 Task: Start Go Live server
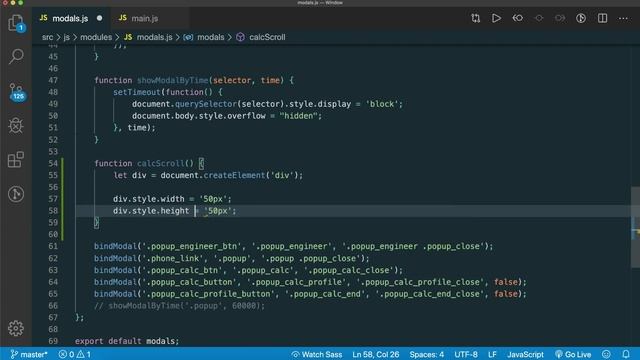click(x=573, y=354)
